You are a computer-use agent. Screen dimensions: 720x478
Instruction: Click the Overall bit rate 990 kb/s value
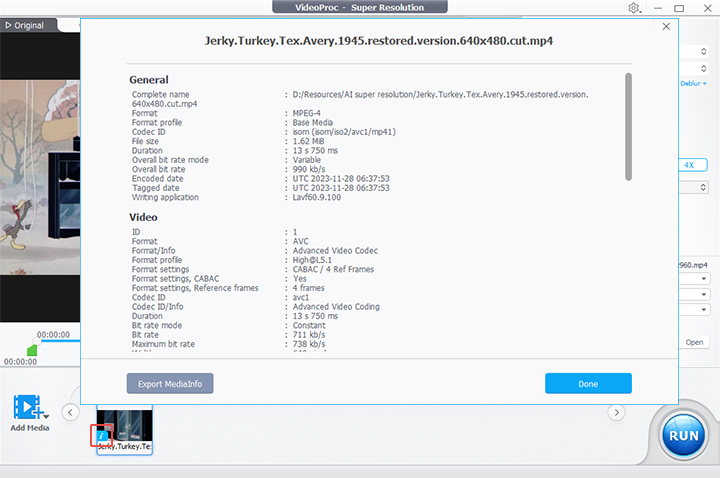point(309,169)
